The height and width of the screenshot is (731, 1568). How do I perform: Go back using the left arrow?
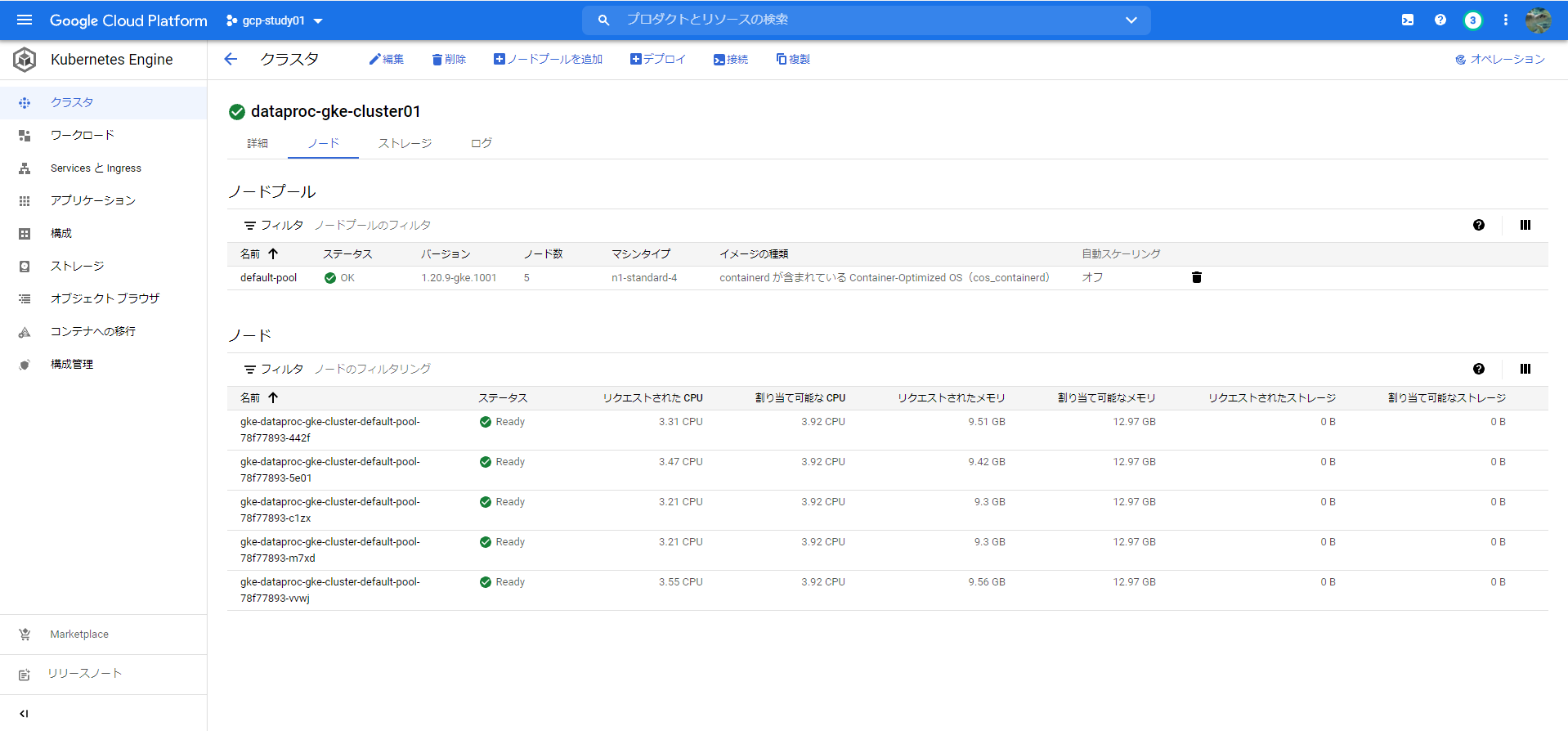(231, 59)
